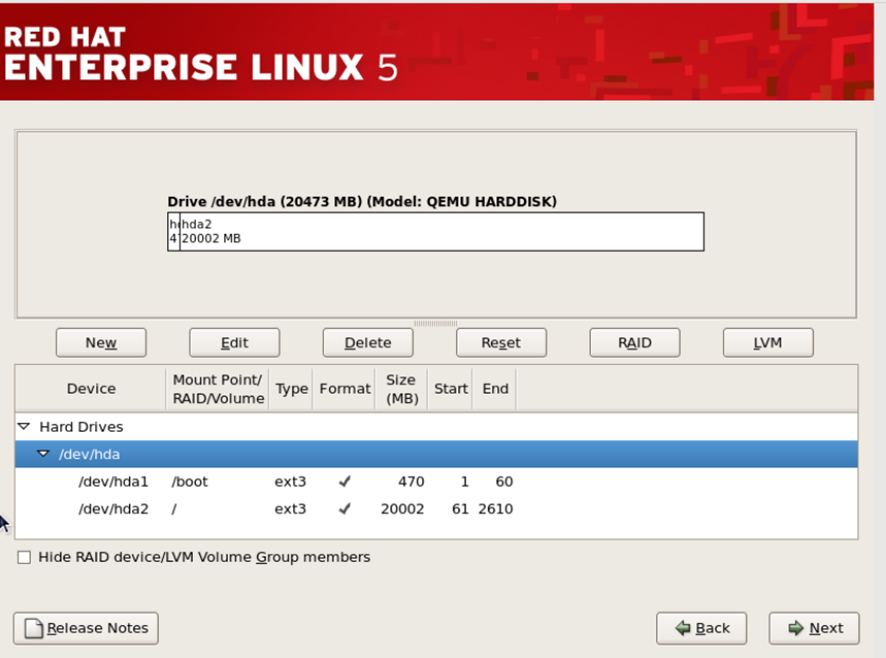Click the Back button label
Screen dimensions: 886x658
(x=713, y=628)
